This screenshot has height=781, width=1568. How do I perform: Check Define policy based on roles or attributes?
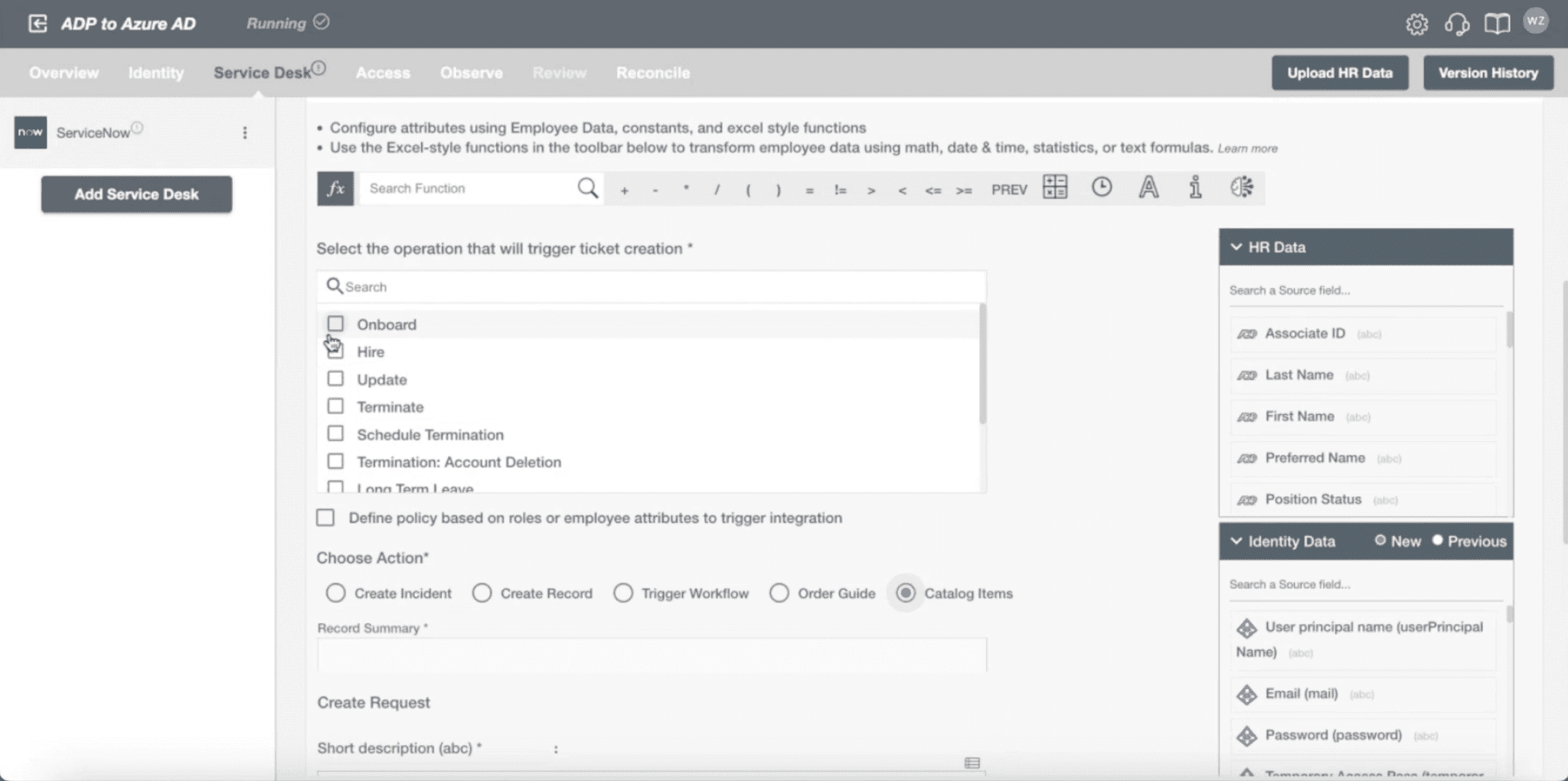[325, 518]
